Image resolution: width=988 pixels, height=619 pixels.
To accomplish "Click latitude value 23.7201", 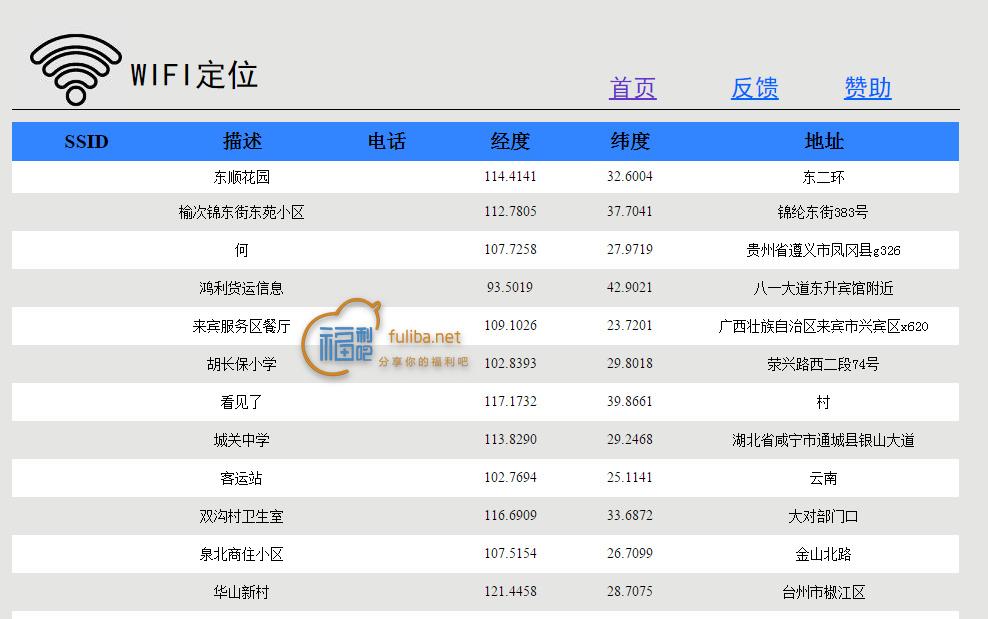I will [x=630, y=325].
